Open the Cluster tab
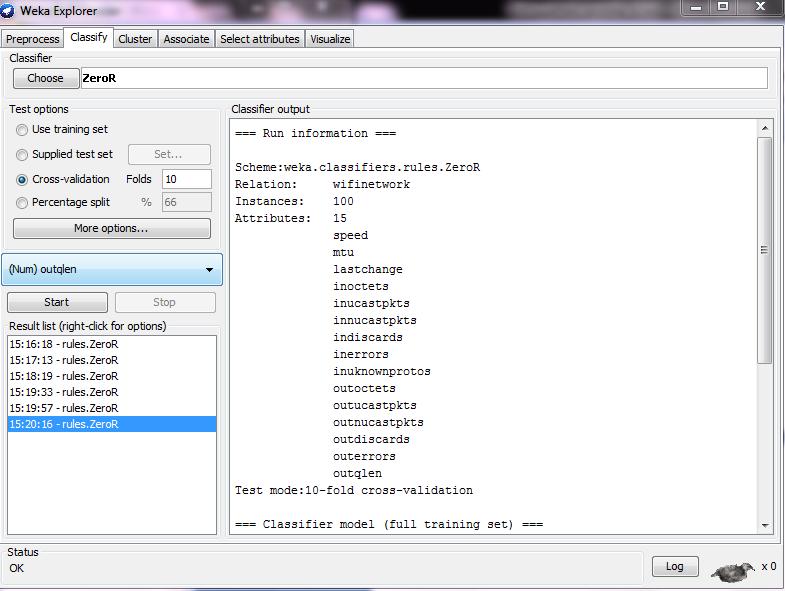The width and height of the screenshot is (785, 591). tap(135, 39)
